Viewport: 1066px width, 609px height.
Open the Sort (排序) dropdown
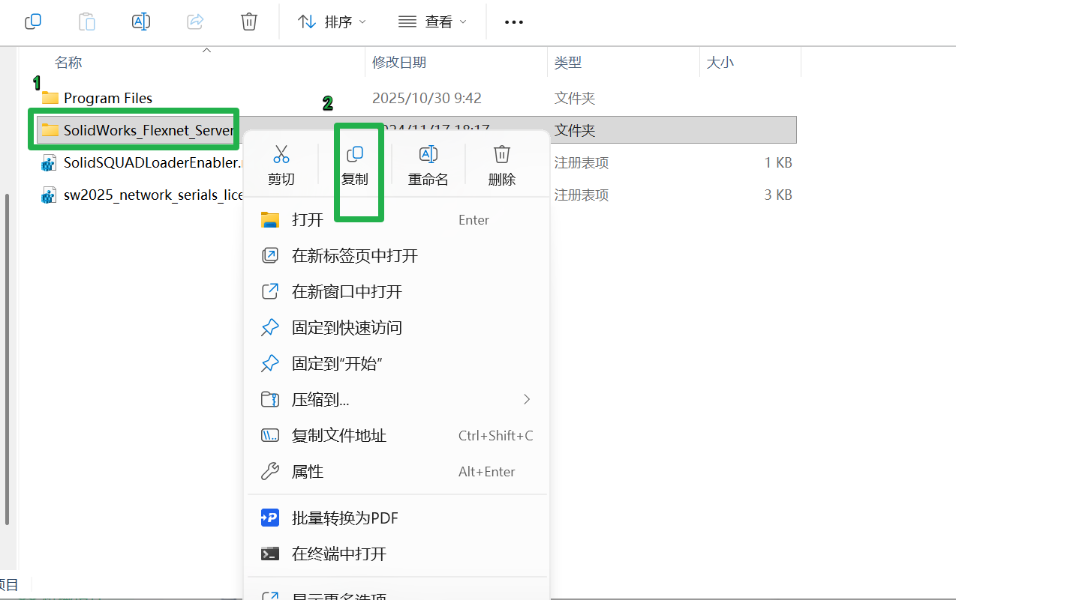(x=332, y=22)
